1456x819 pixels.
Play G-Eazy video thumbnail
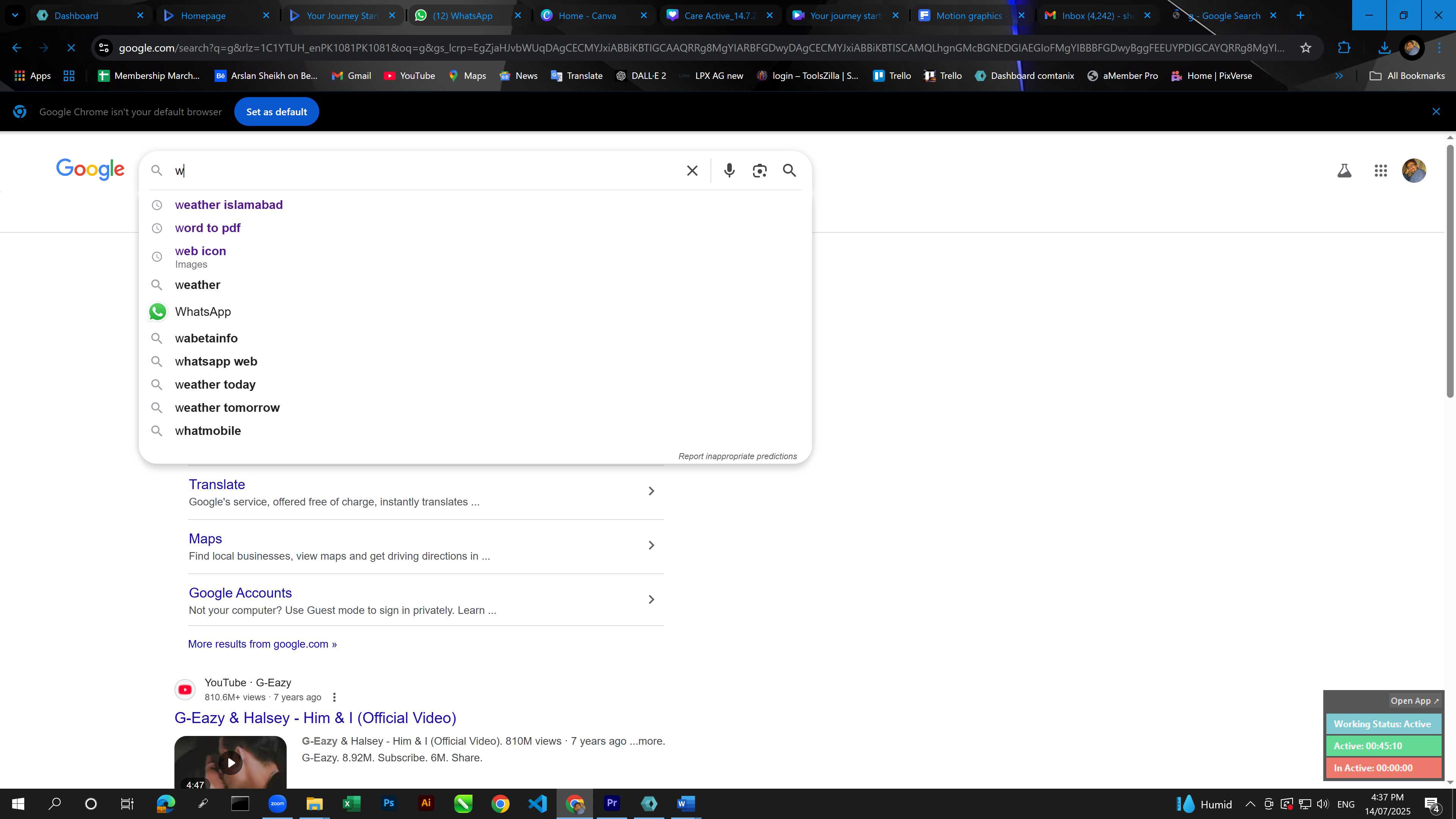click(x=231, y=763)
